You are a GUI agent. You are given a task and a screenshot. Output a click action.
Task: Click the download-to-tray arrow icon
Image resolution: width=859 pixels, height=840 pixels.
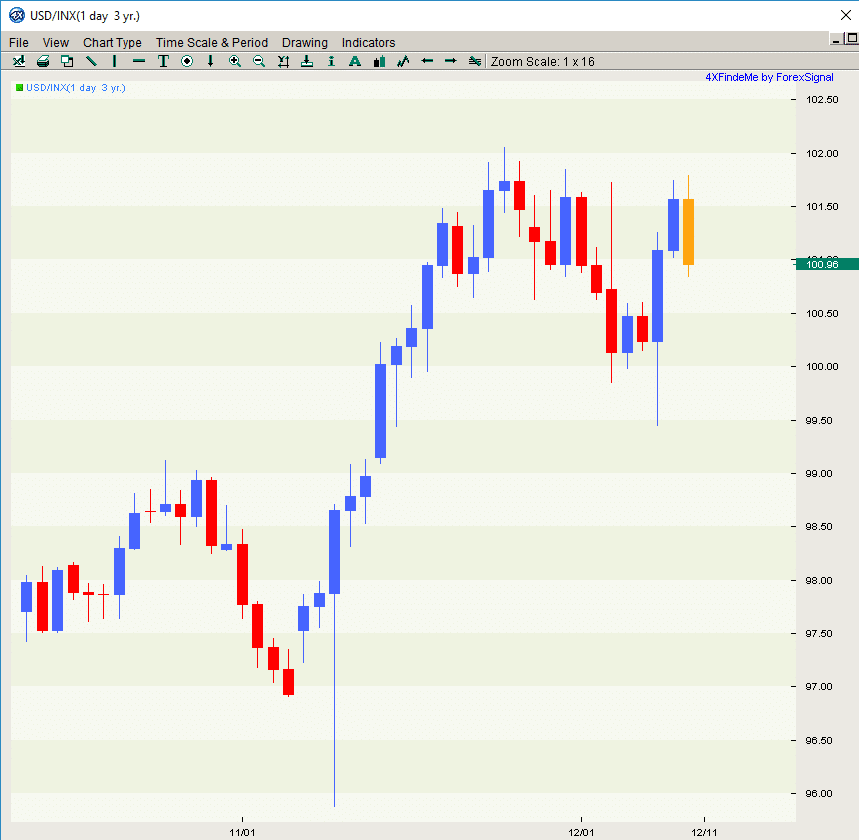[307, 61]
